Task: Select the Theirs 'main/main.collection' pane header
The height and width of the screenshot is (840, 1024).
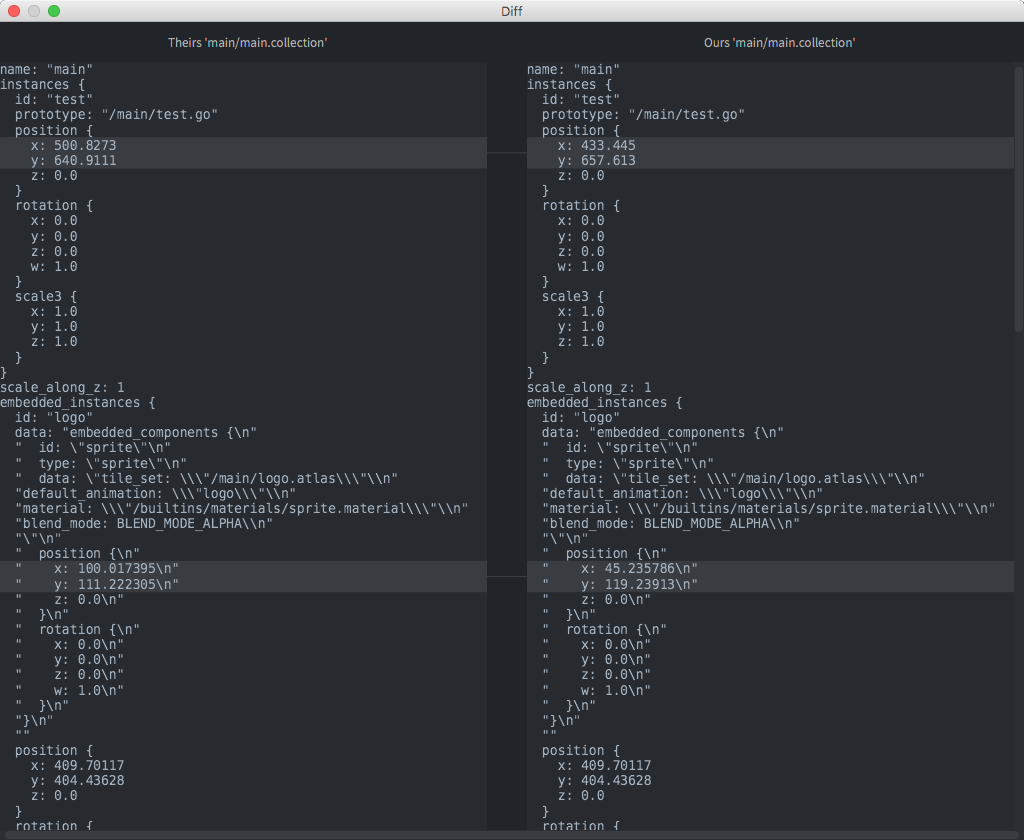Action: click(x=248, y=43)
